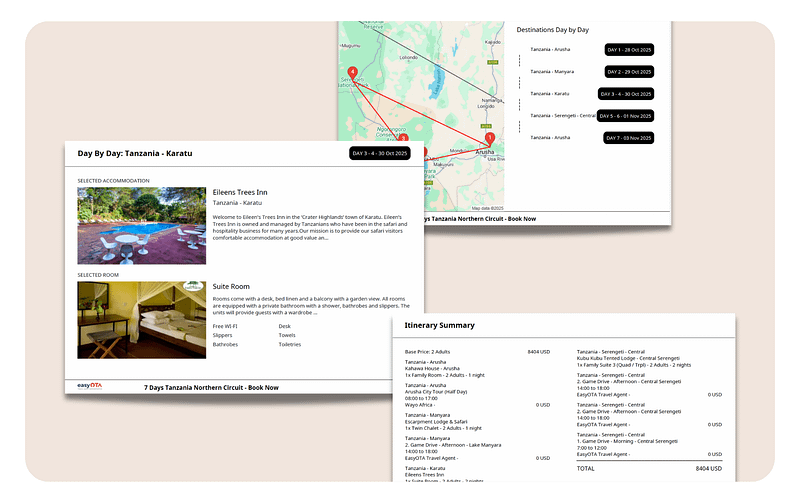Select the DAY 1 - 28 Oct 2025 badge
The width and height of the screenshot is (800, 503).
coord(629,48)
